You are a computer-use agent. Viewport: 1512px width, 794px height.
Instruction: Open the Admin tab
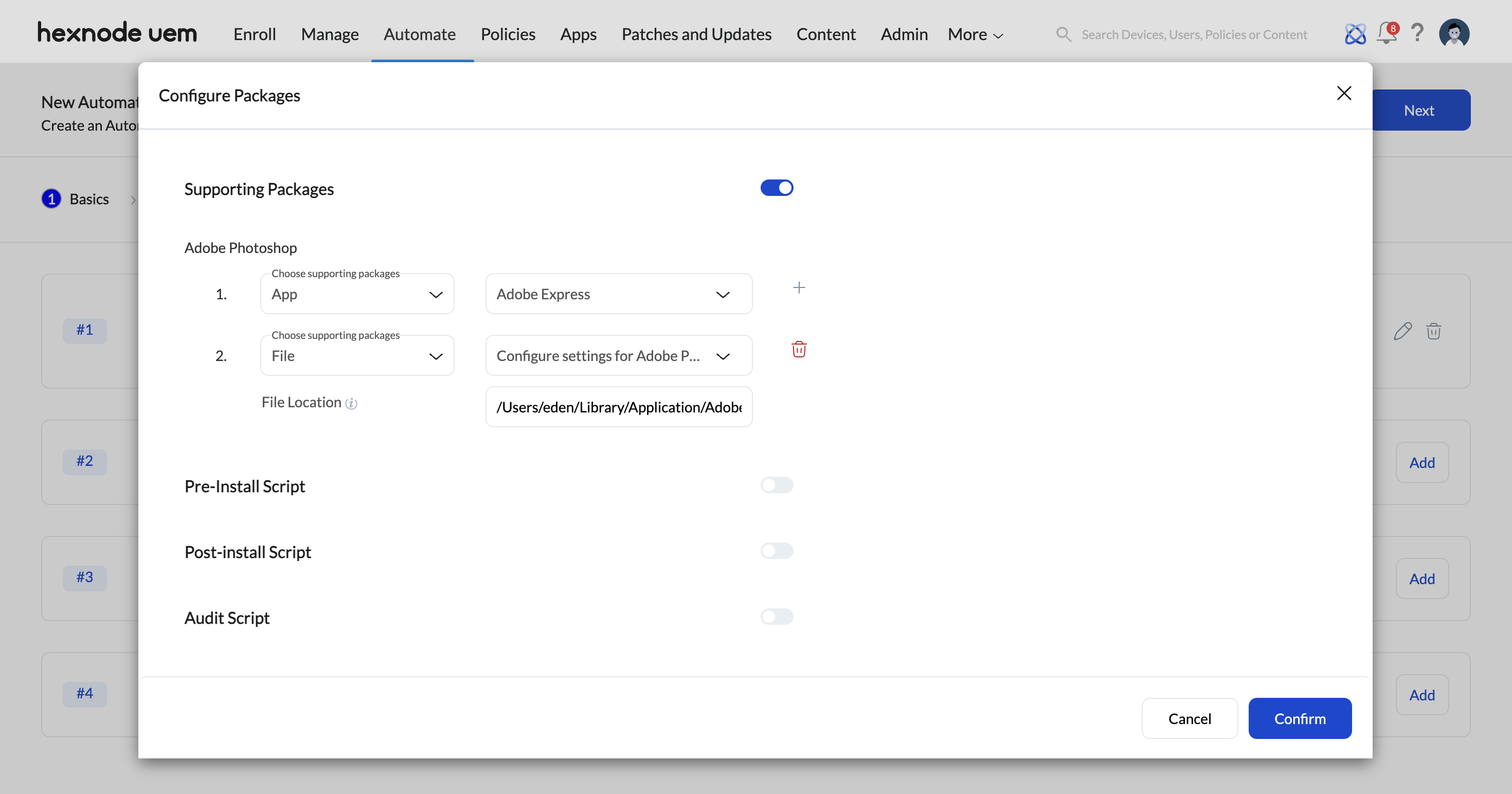click(x=904, y=34)
